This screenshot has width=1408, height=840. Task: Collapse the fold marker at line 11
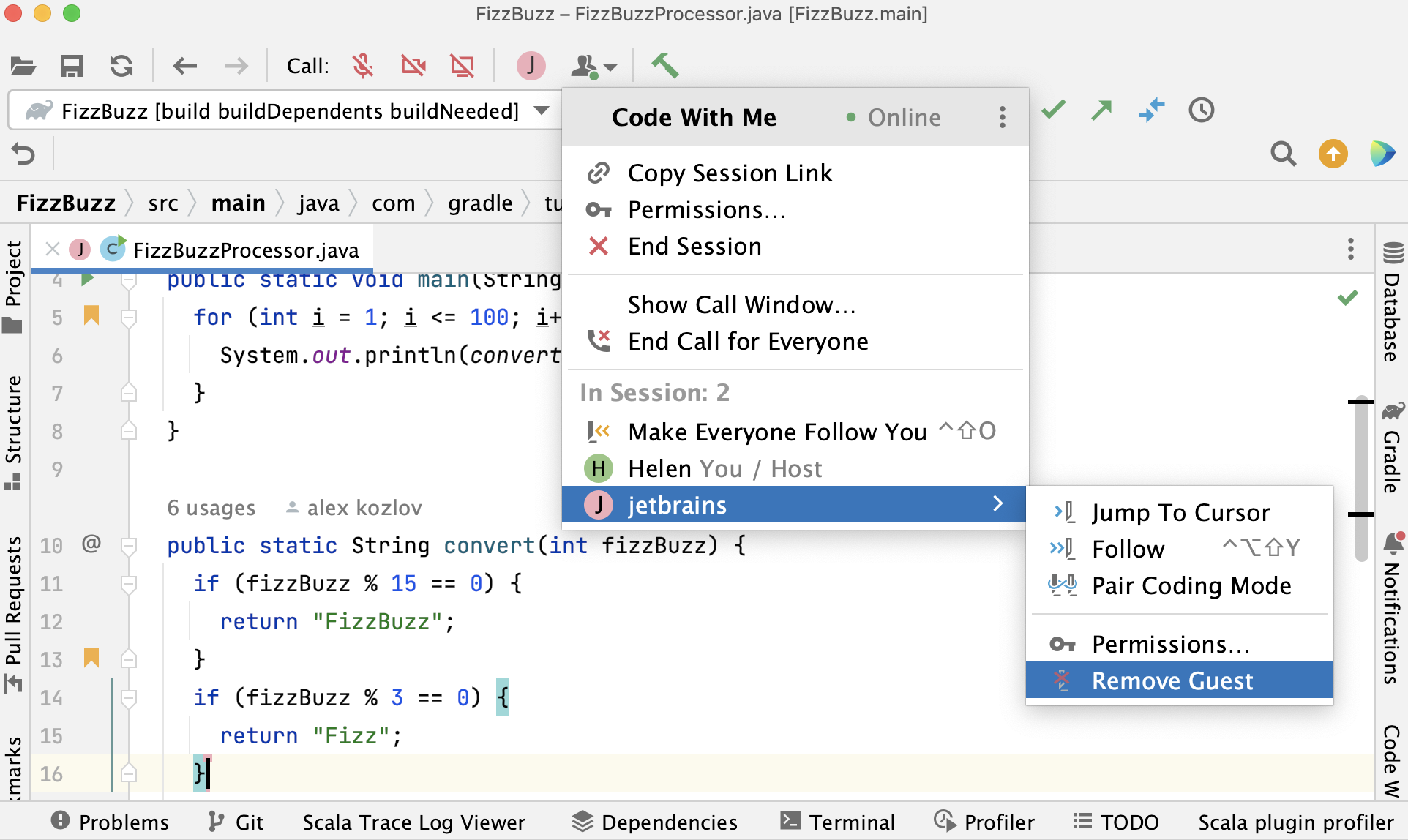click(x=129, y=583)
